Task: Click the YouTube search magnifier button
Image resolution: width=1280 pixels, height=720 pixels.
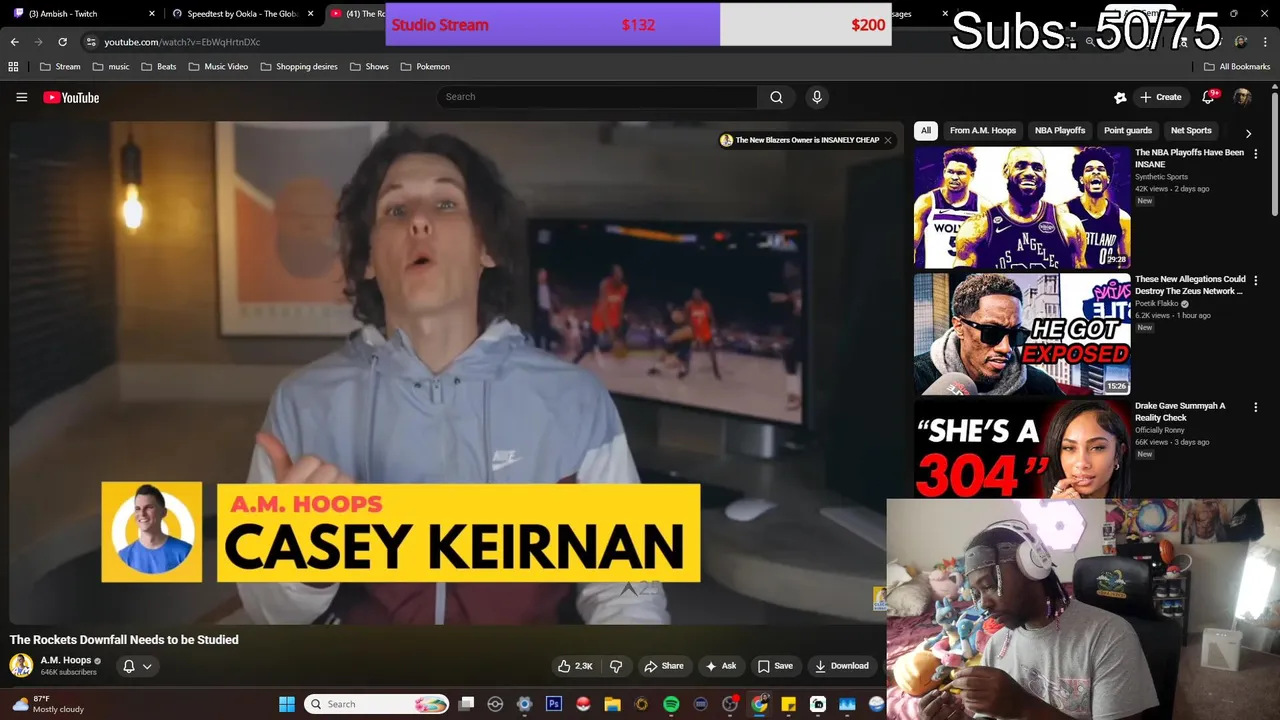Action: (776, 97)
